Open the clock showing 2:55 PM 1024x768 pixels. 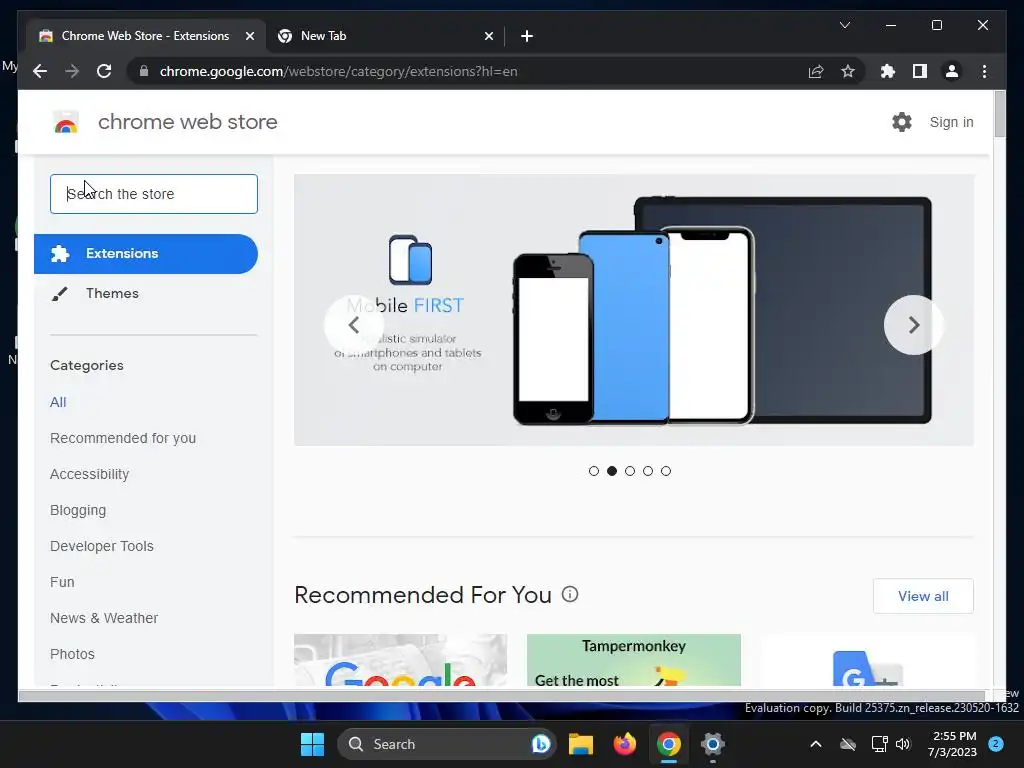click(953, 744)
